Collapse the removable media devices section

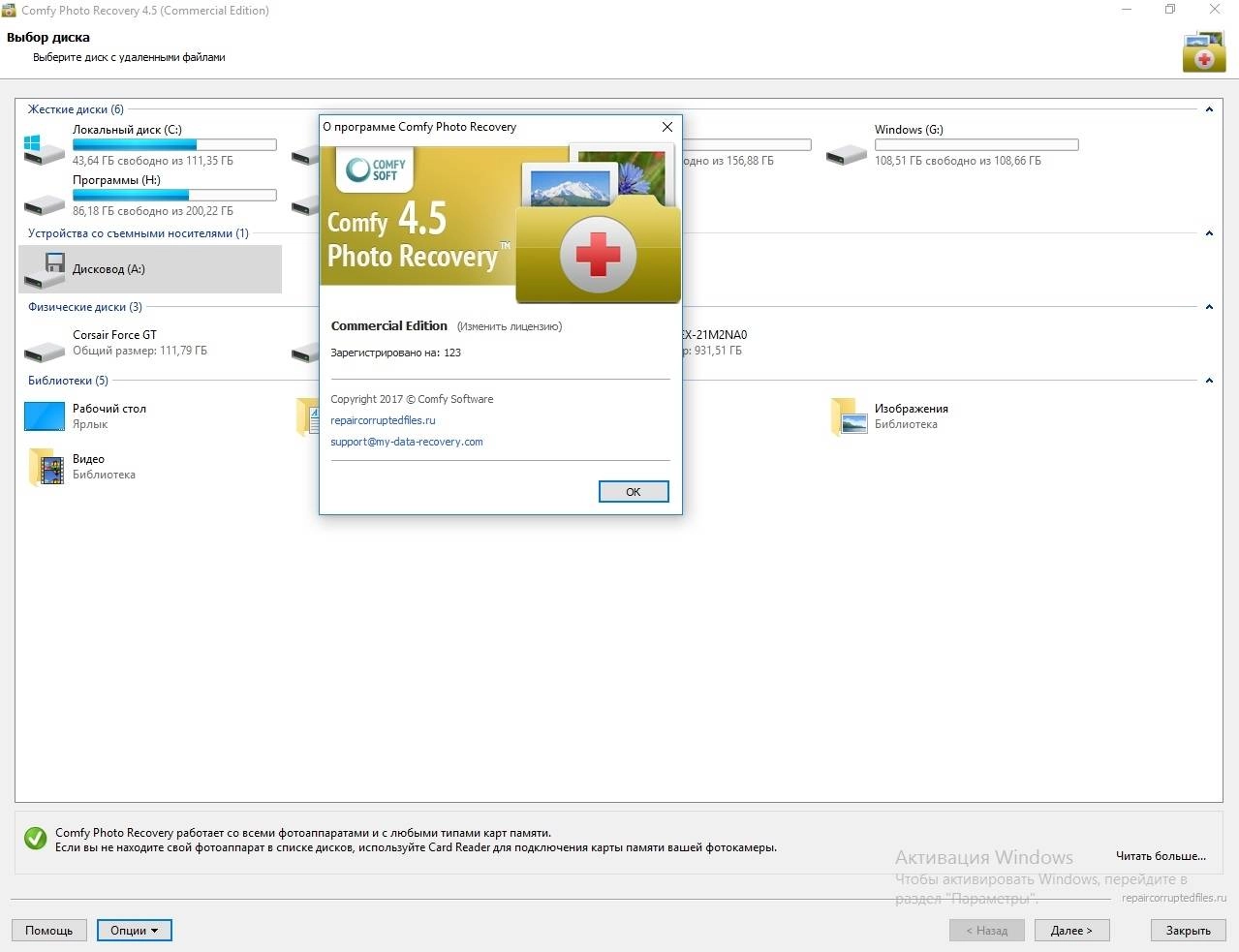pos(1209,233)
